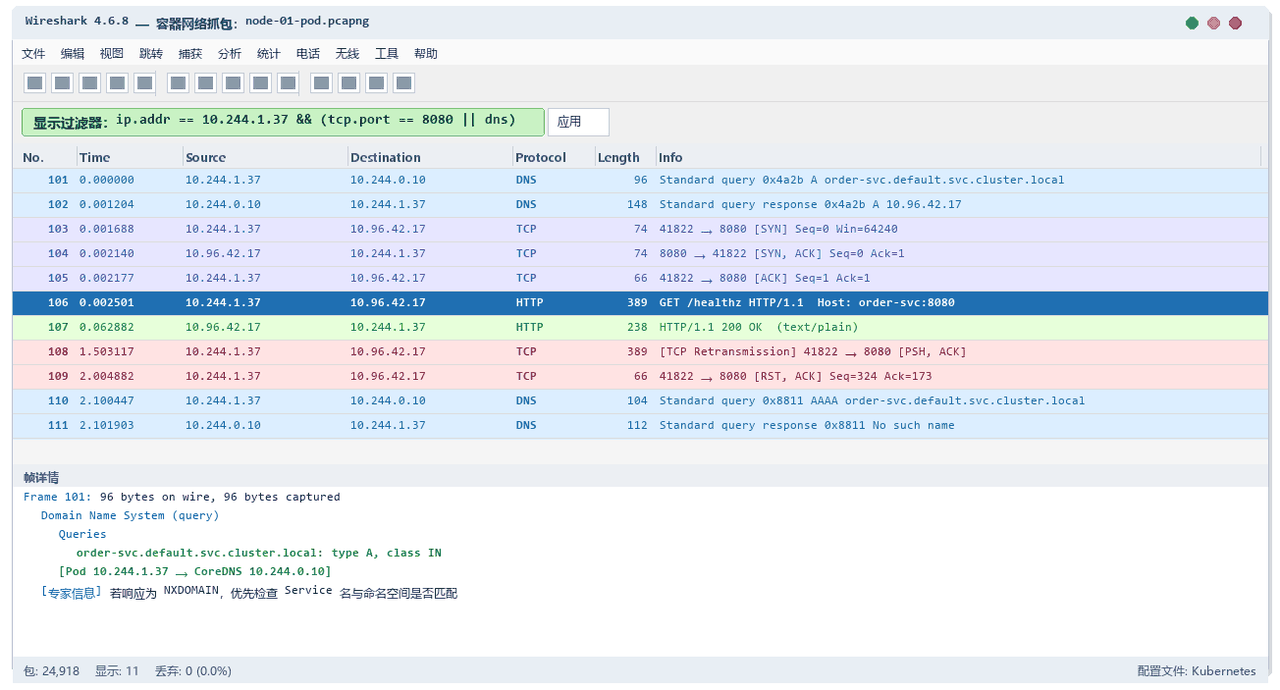The image size is (1280, 690).
Task: Click the 显示: 11 status bar entry
Action: (x=117, y=671)
